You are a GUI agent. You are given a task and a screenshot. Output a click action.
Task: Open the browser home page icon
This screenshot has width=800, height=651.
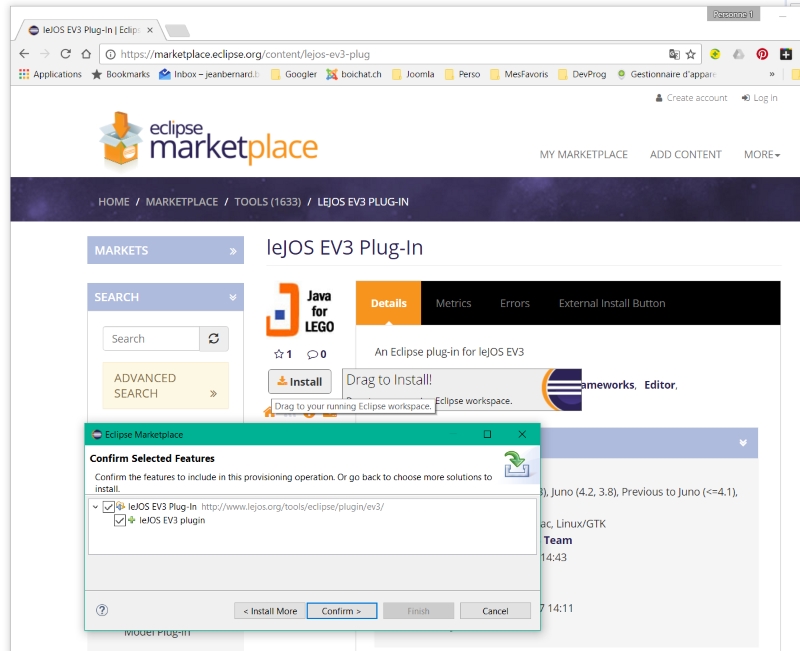click(x=86, y=54)
